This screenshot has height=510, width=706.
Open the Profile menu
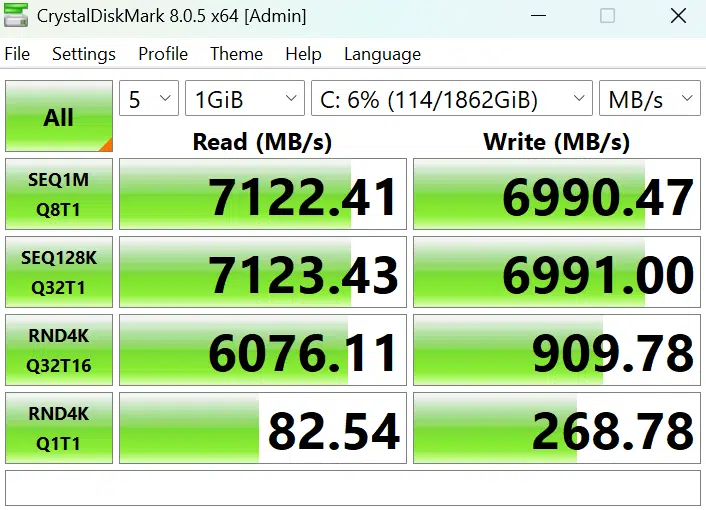(x=163, y=54)
